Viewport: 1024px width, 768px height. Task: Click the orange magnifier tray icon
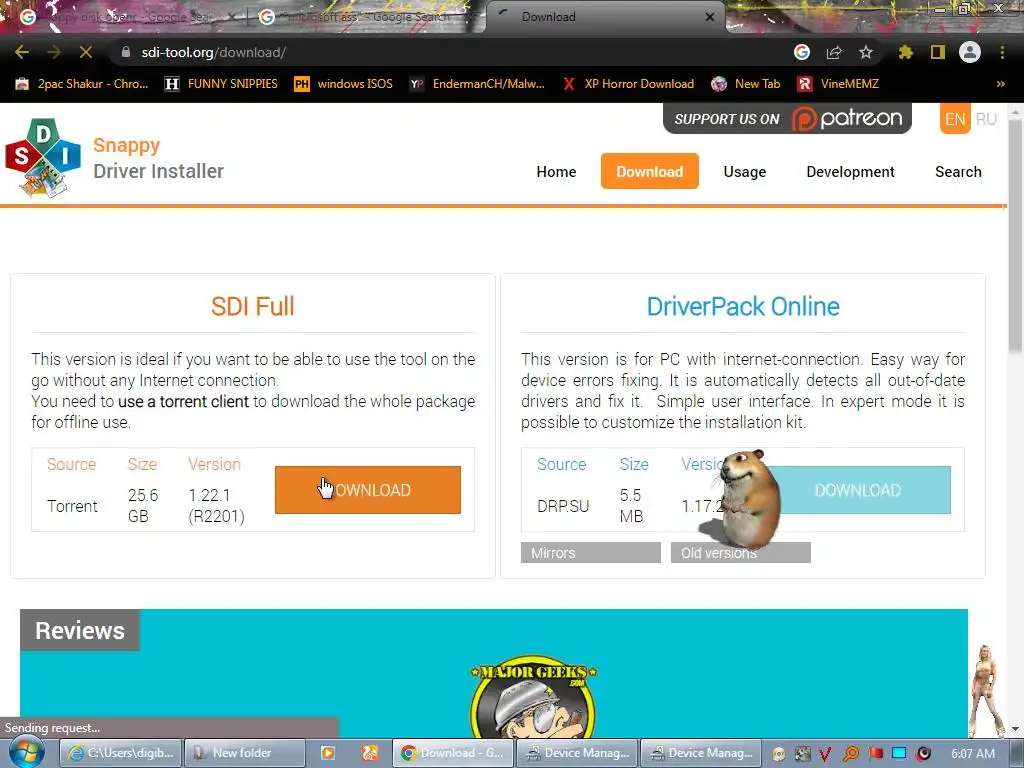(850, 754)
